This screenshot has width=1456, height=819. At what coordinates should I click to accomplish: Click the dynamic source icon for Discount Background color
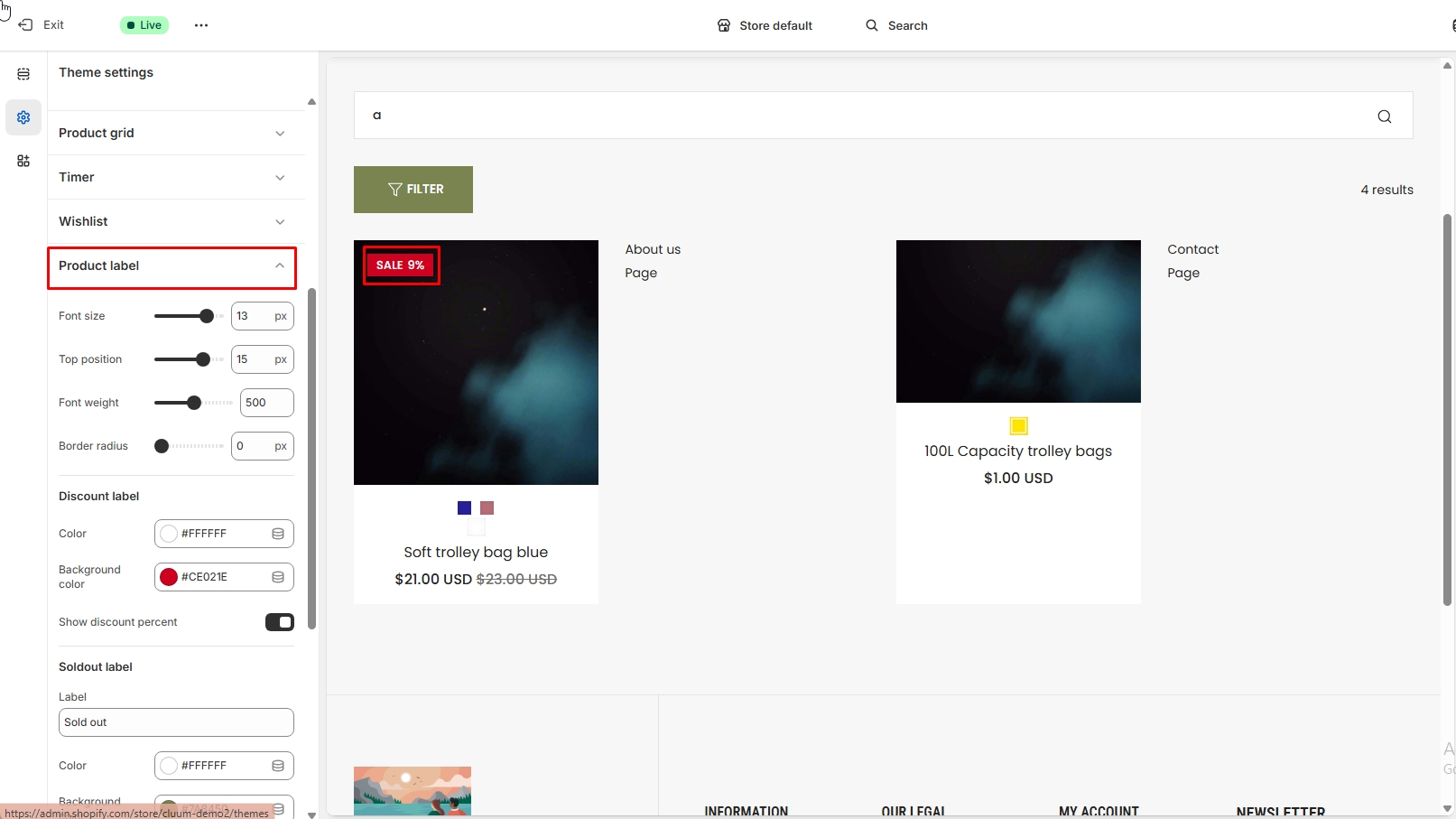pos(278,577)
